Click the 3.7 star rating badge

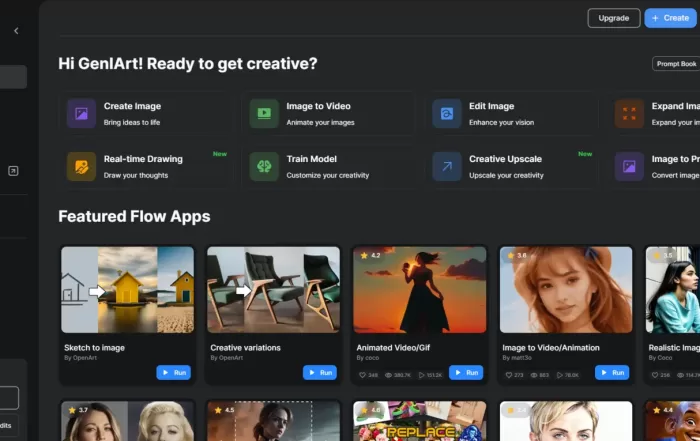78,410
